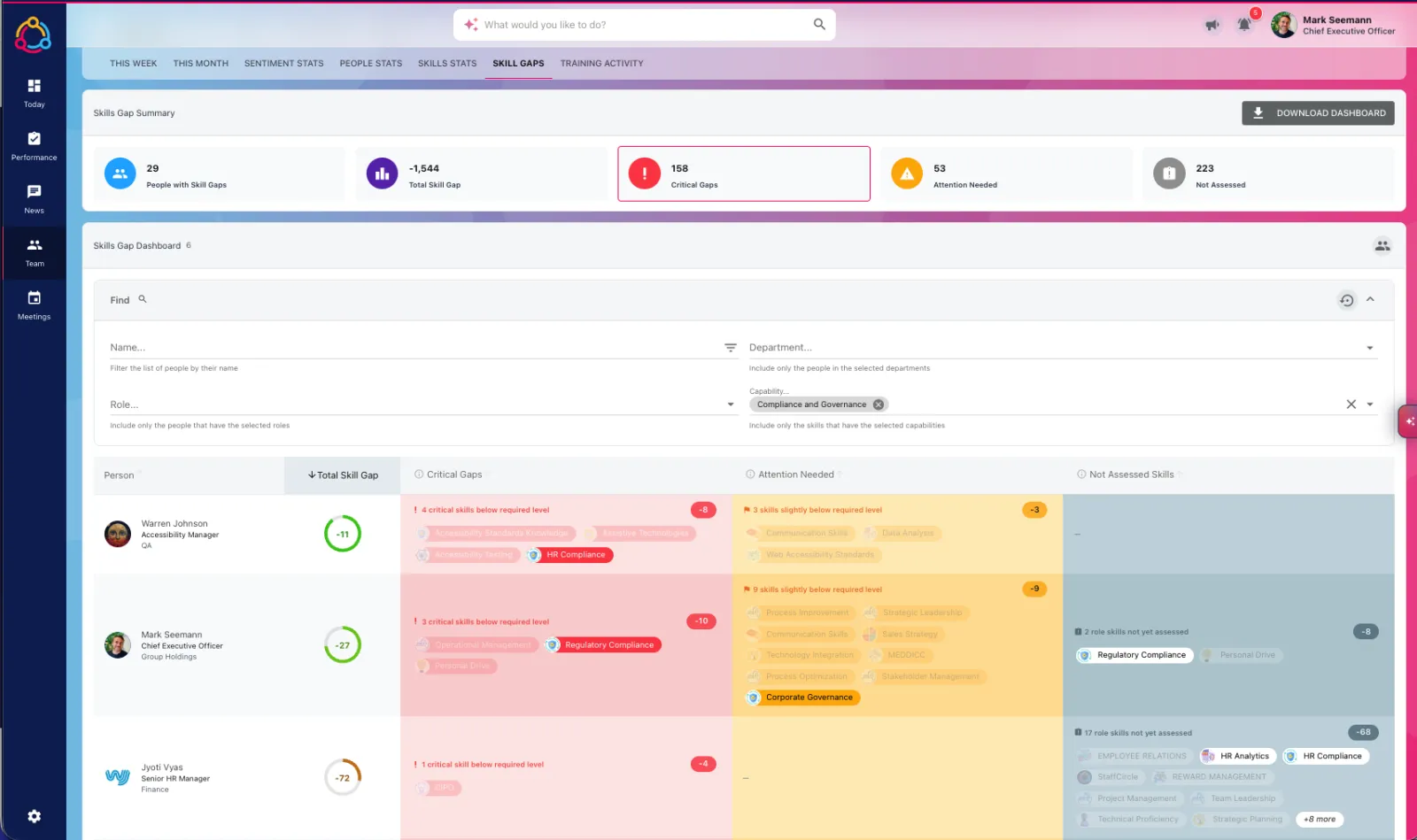Image resolution: width=1417 pixels, height=840 pixels.
Task: Click Mark Seemann's -27 gap ring
Action: (343, 645)
